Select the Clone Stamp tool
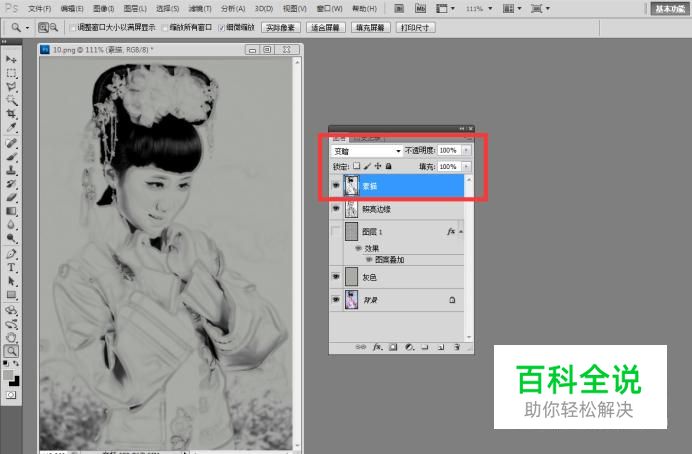 tap(11, 170)
